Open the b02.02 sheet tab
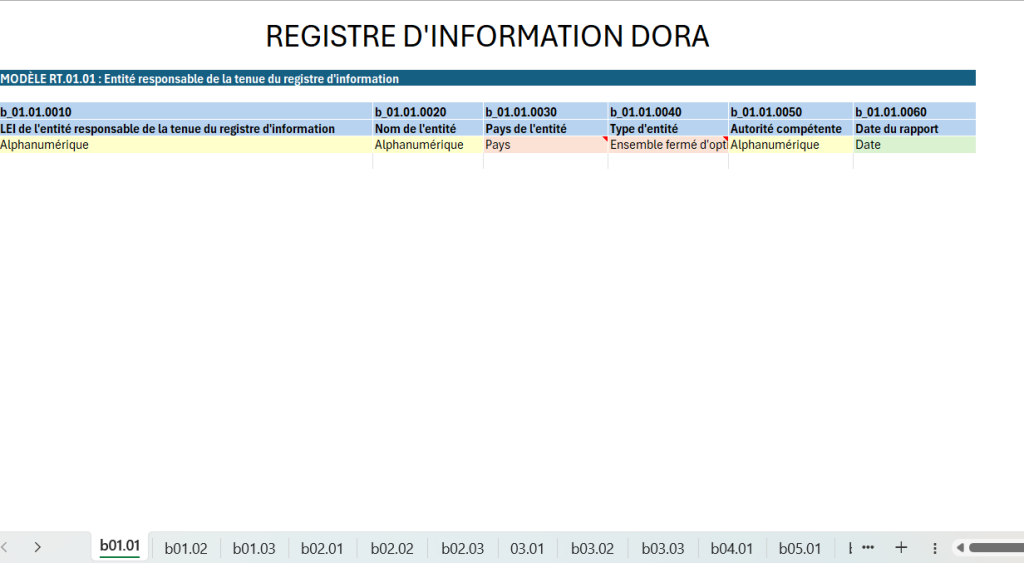The height and width of the screenshot is (563, 1024). click(392, 548)
